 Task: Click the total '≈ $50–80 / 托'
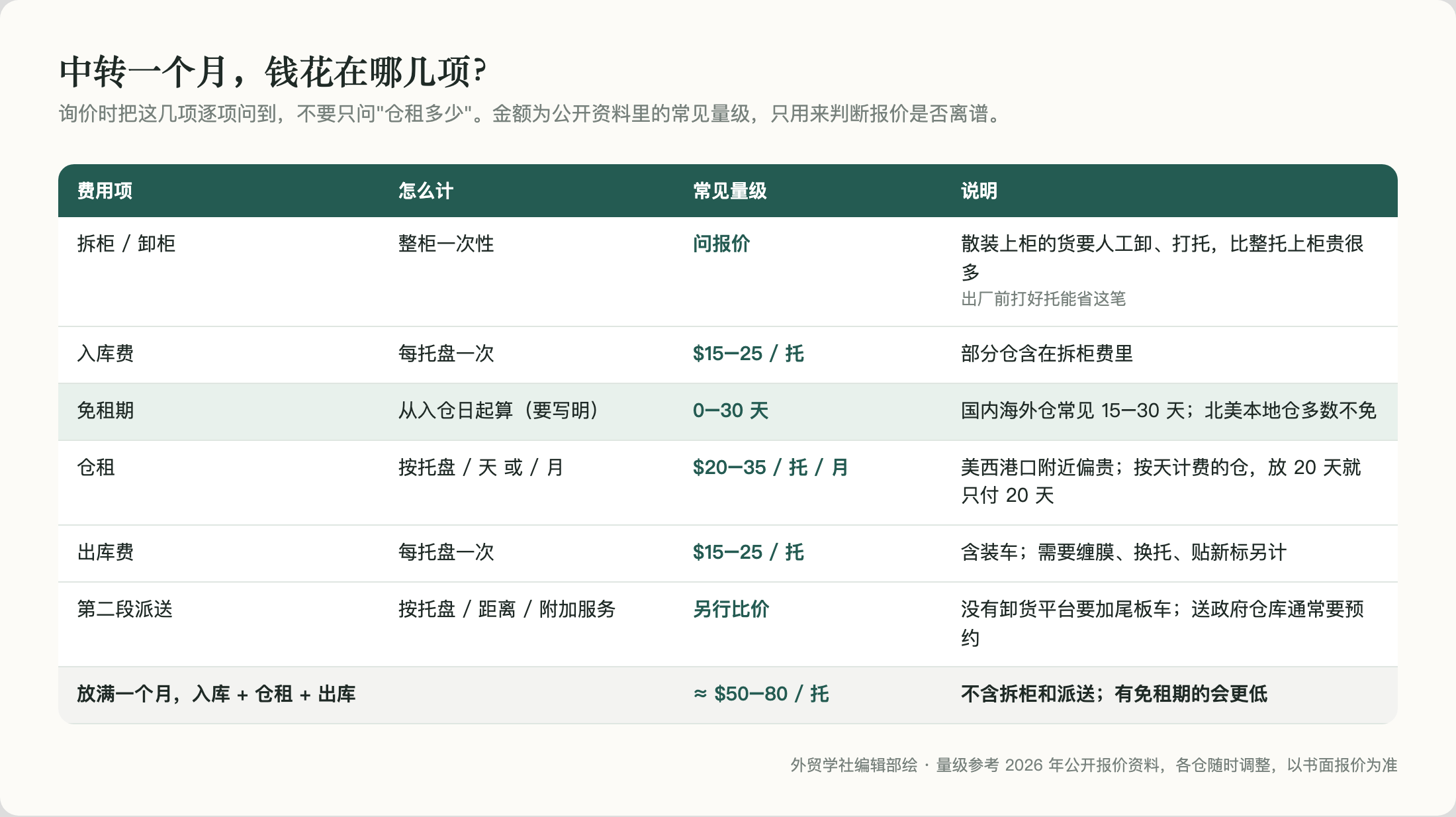click(760, 694)
